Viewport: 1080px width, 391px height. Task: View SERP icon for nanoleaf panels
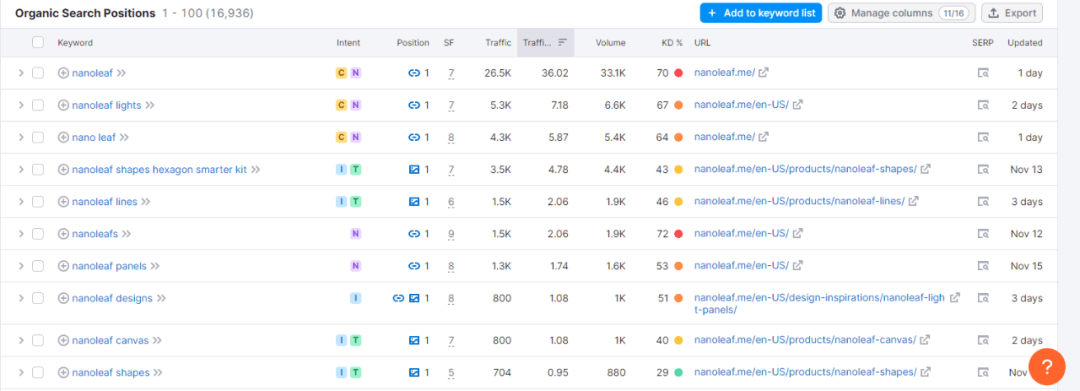point(983,266)
